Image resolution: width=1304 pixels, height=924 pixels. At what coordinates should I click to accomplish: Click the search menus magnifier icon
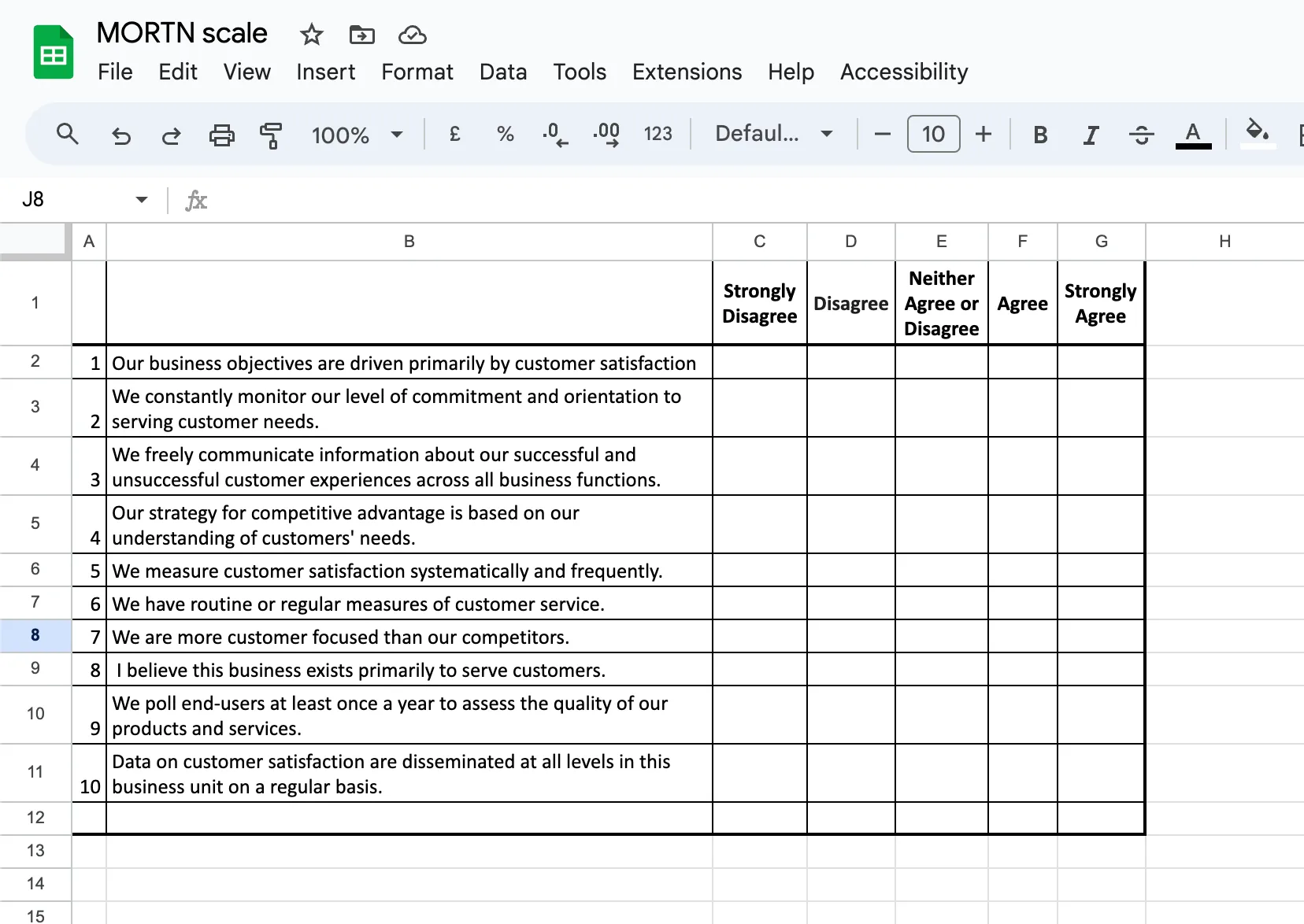coord(68,135)
